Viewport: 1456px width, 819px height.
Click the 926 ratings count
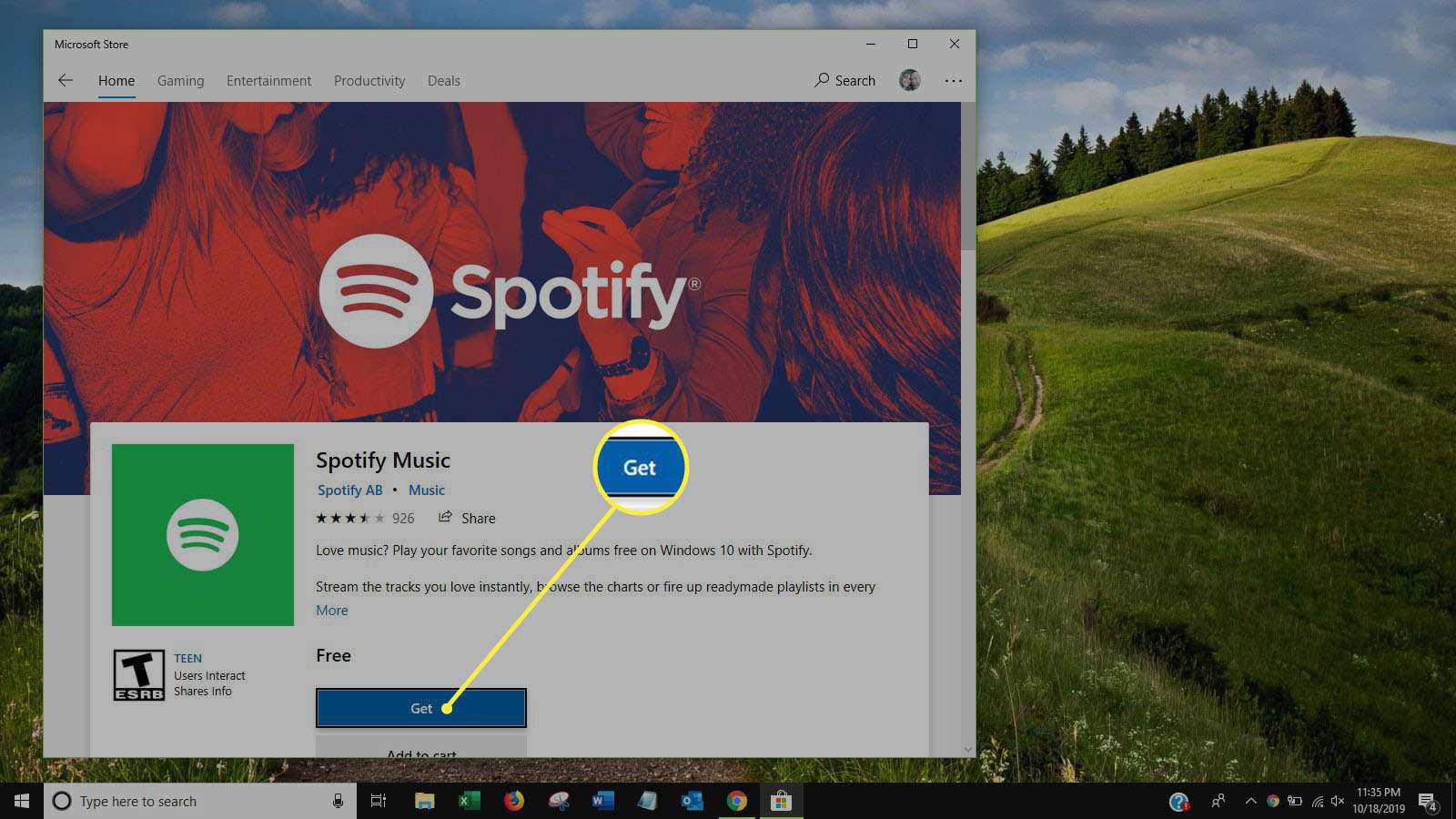403,518
